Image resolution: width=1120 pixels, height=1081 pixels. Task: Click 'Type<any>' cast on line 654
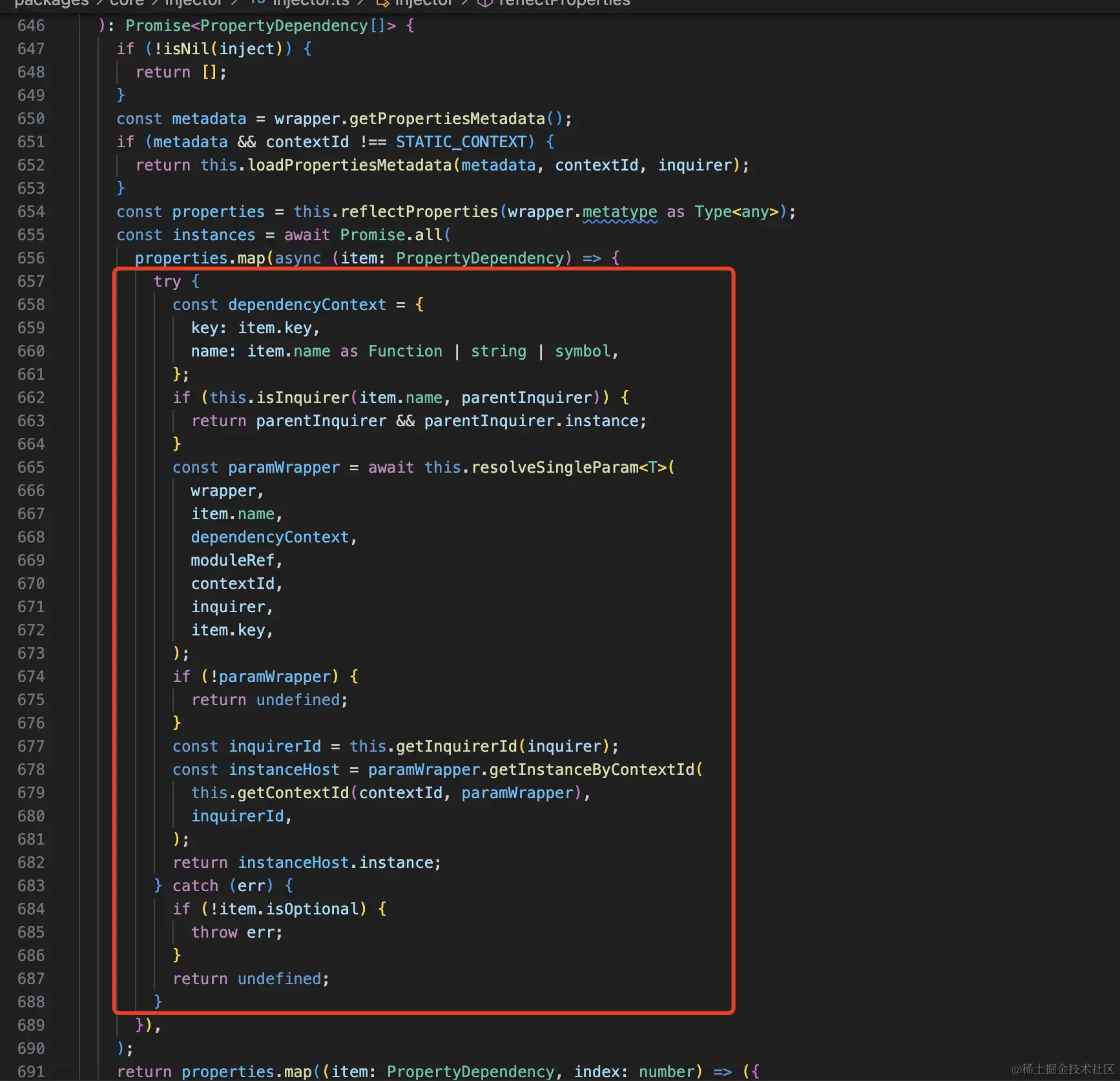point(736,212)
